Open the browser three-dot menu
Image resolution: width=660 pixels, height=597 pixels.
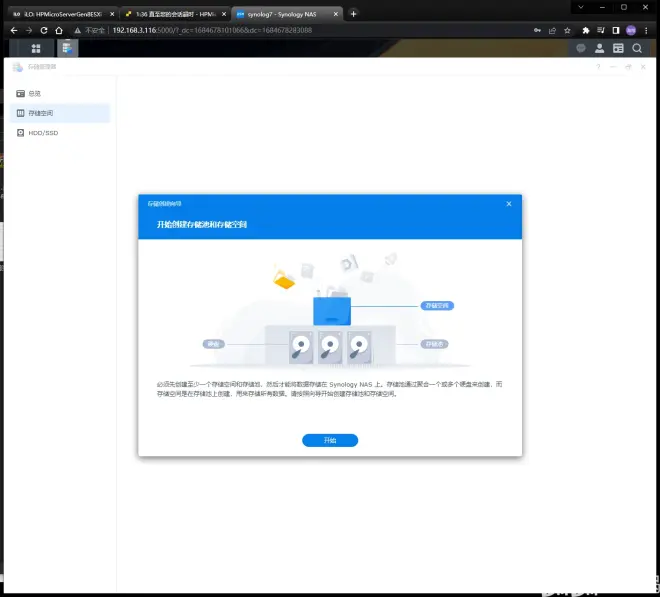(646, 30)
